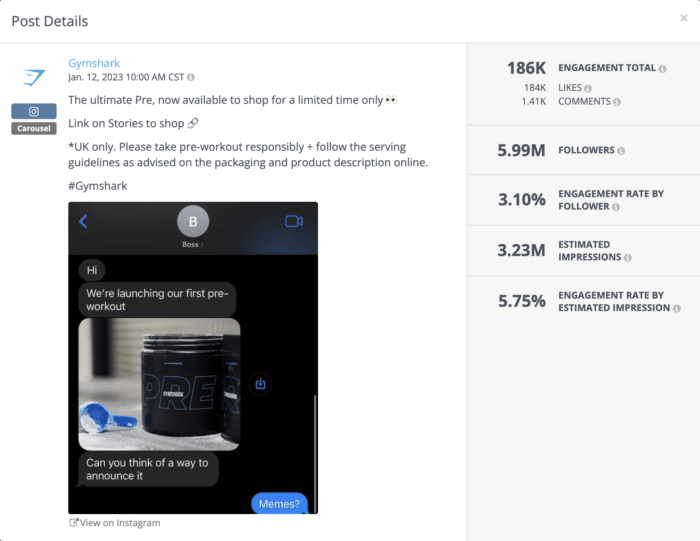Click the Instagram channel badge icon
700x541 pixels.
click(34, 111)
